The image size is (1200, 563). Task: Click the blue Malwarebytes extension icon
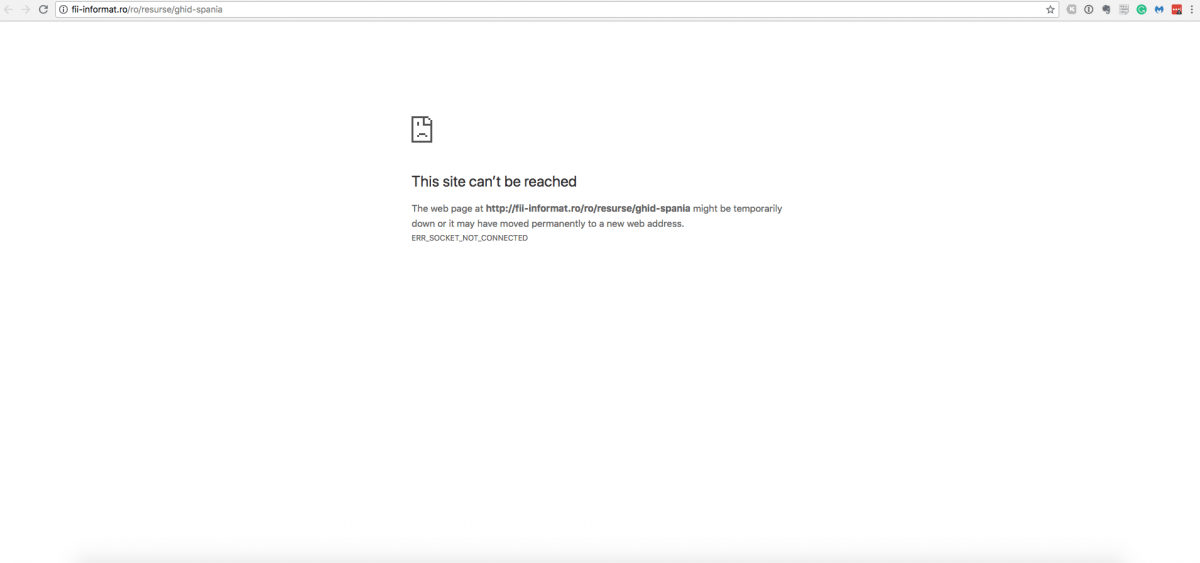pyautogui.click(x=1159, y=9)
